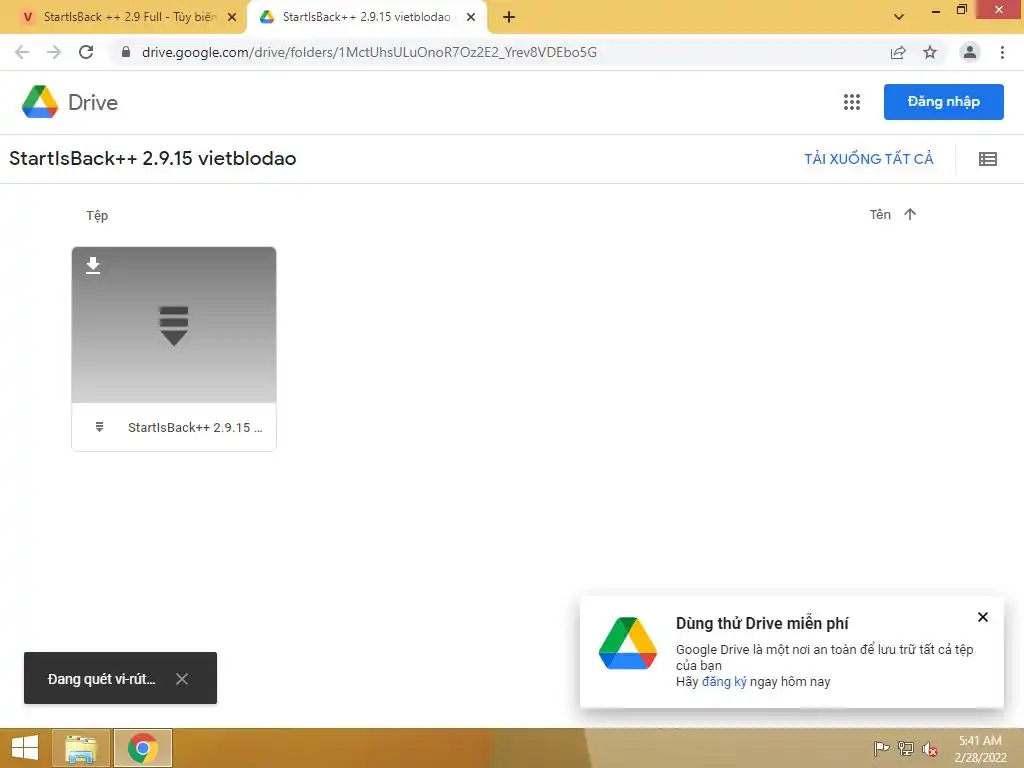Close the Try Drive free popup
Image resolution: width=1024 pixels, height=768 pixels.
pyautogui.click(x=983, y=617)
